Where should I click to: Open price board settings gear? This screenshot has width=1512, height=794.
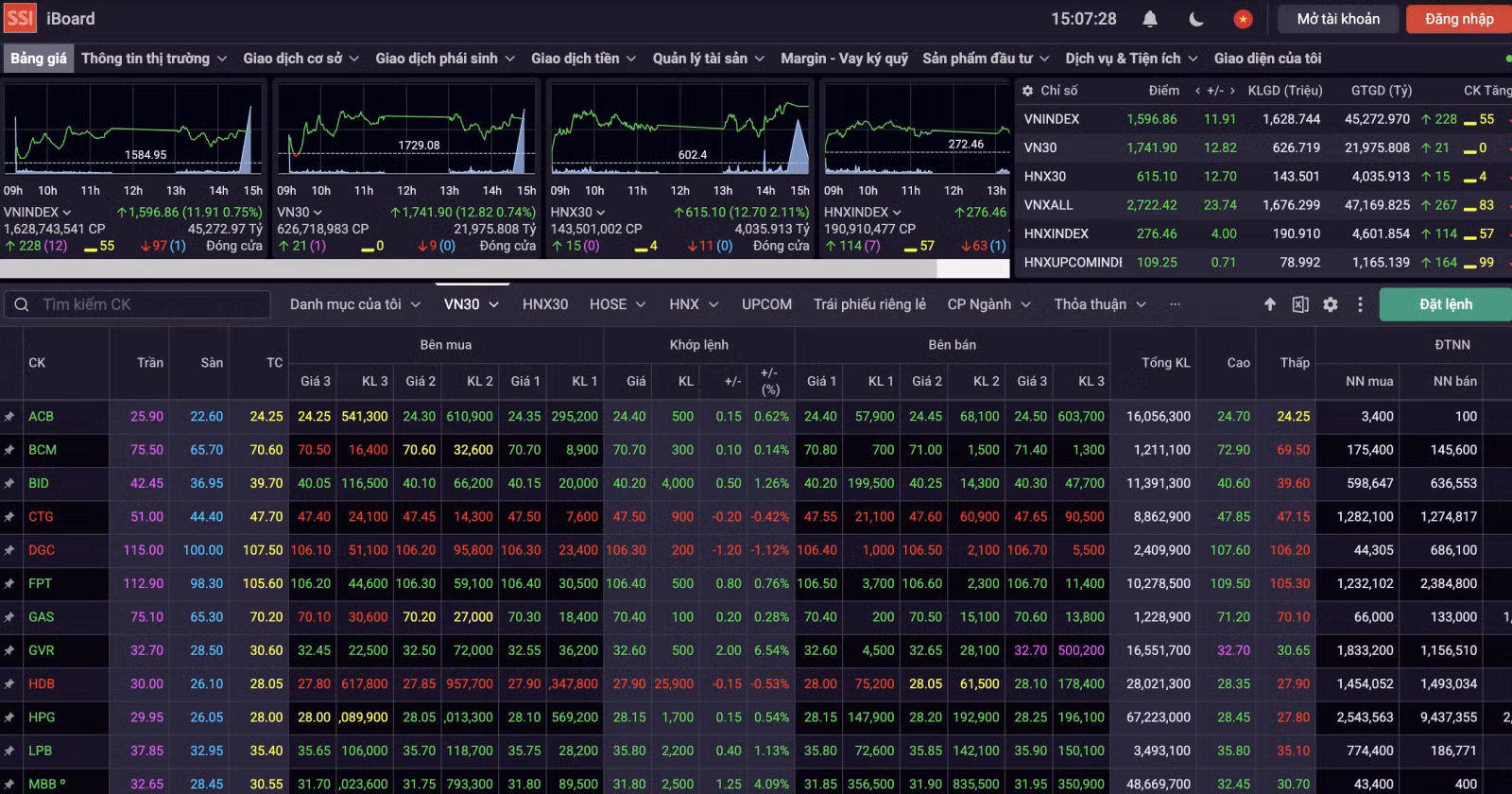[x=1331, y=304]
